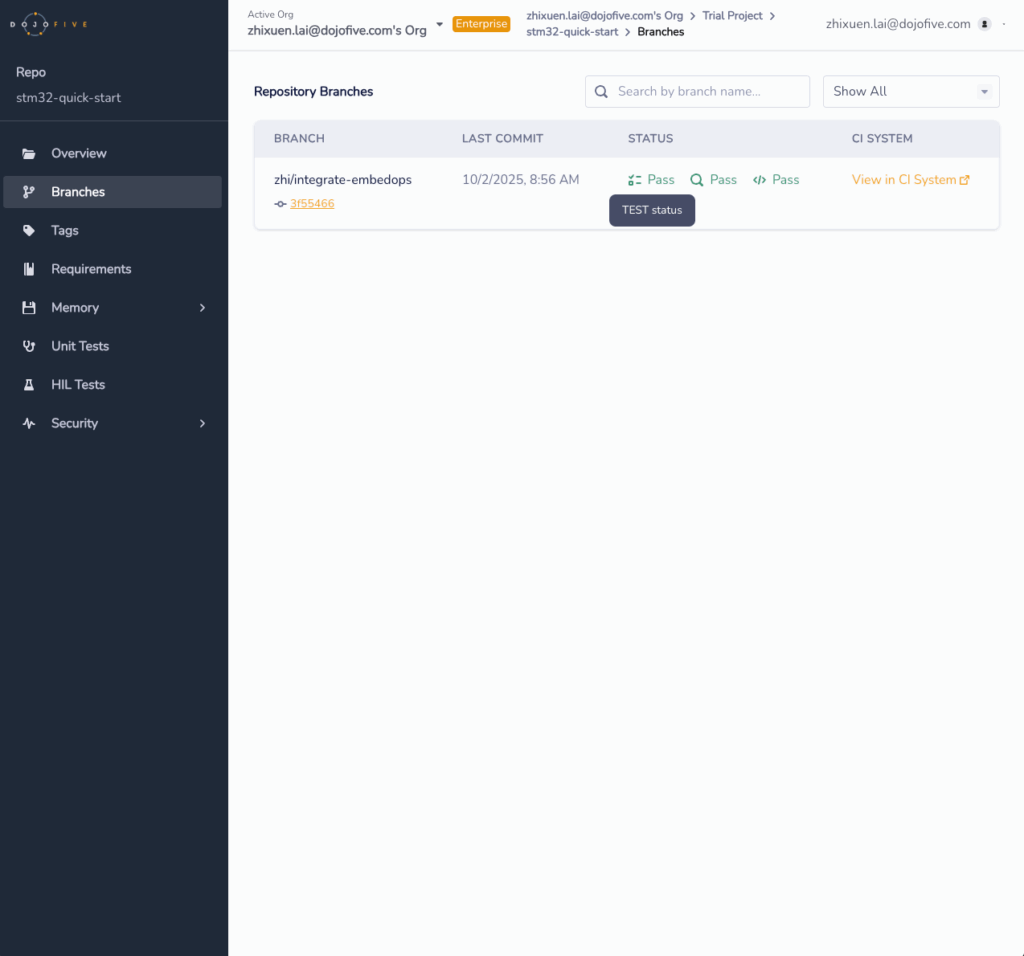Click the user avatar icon
The height and width of the screenshot is (956, 1024).
tap(984, 24)
